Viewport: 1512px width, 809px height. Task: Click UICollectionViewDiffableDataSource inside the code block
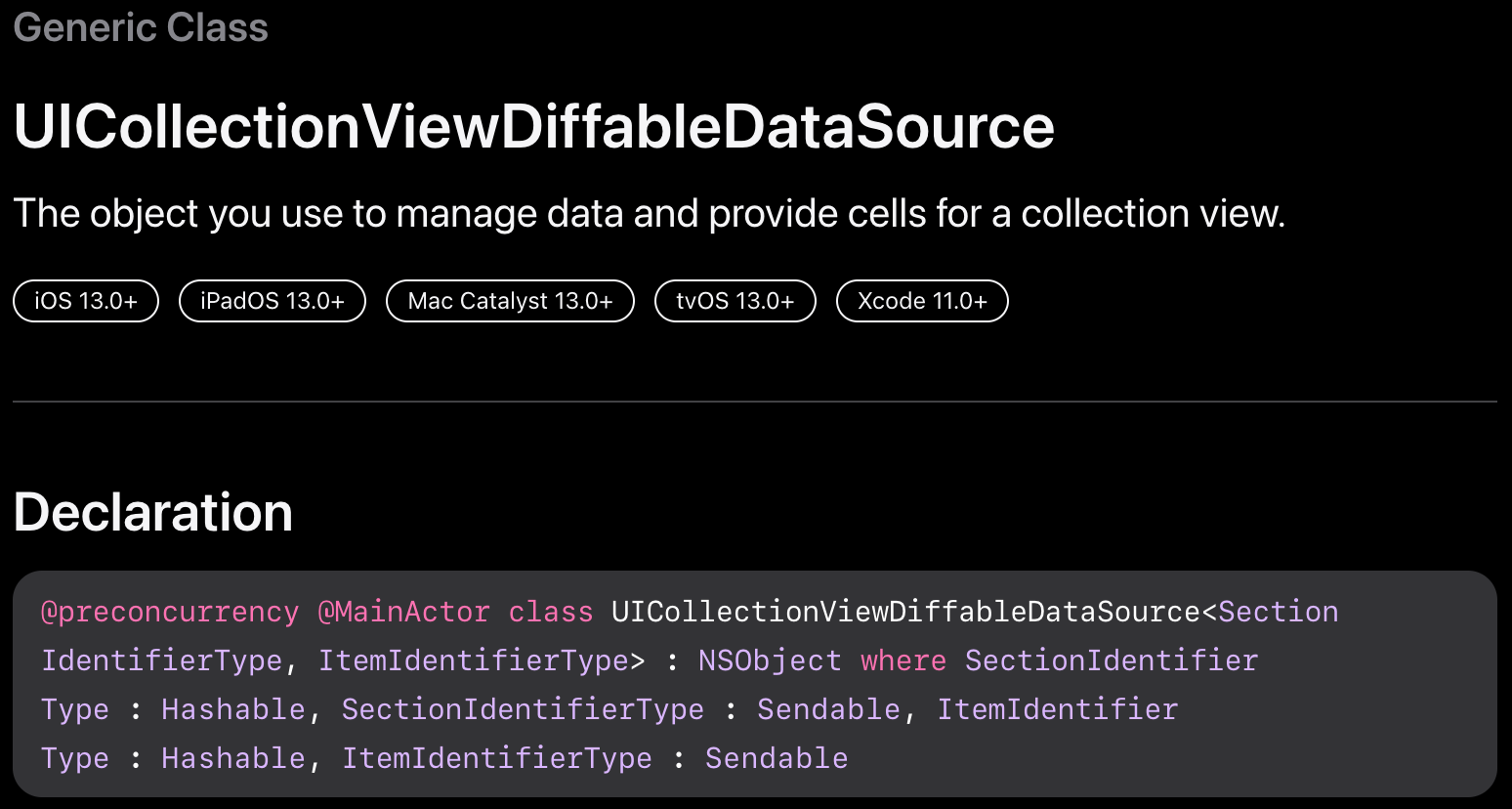(905, 612)
